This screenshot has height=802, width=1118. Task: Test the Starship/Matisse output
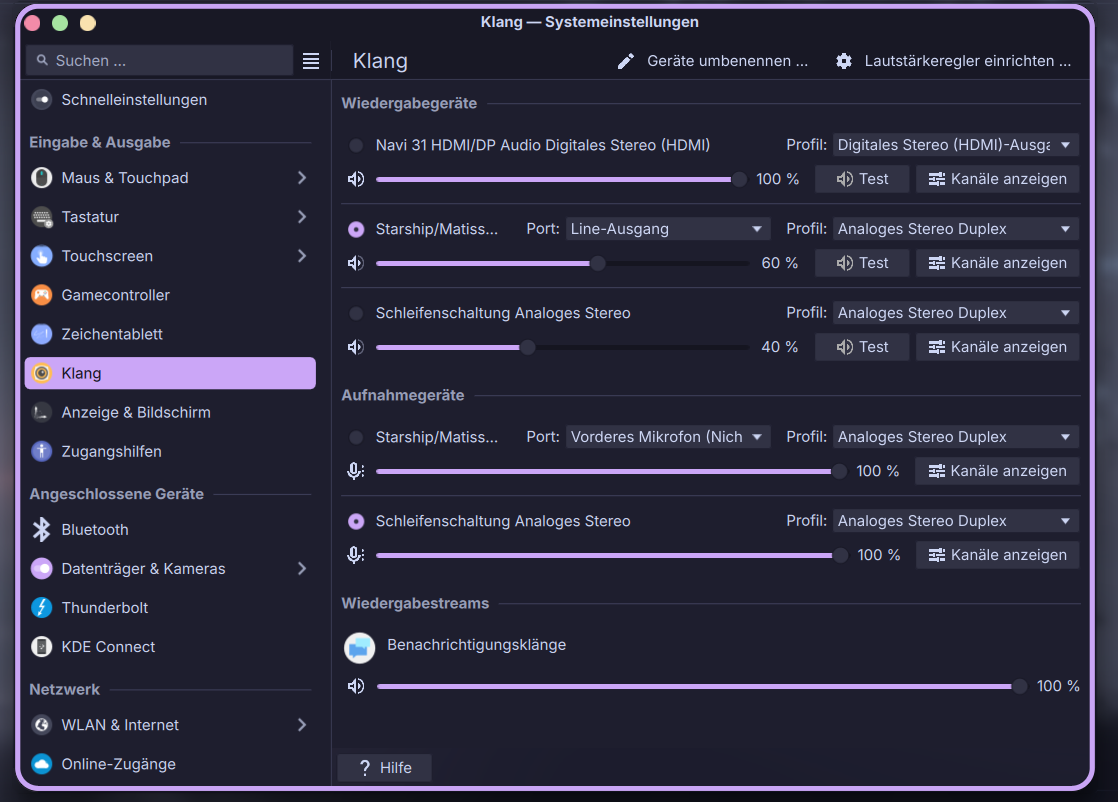[x=862, y=263]
